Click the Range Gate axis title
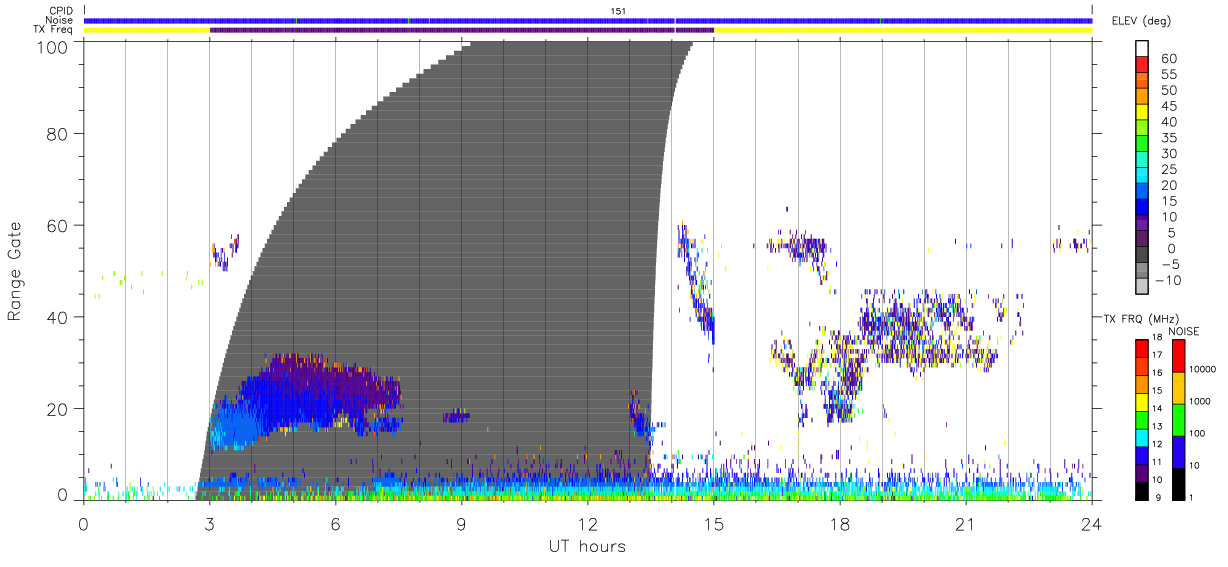Screen dimensions: 1228x567 15,271
